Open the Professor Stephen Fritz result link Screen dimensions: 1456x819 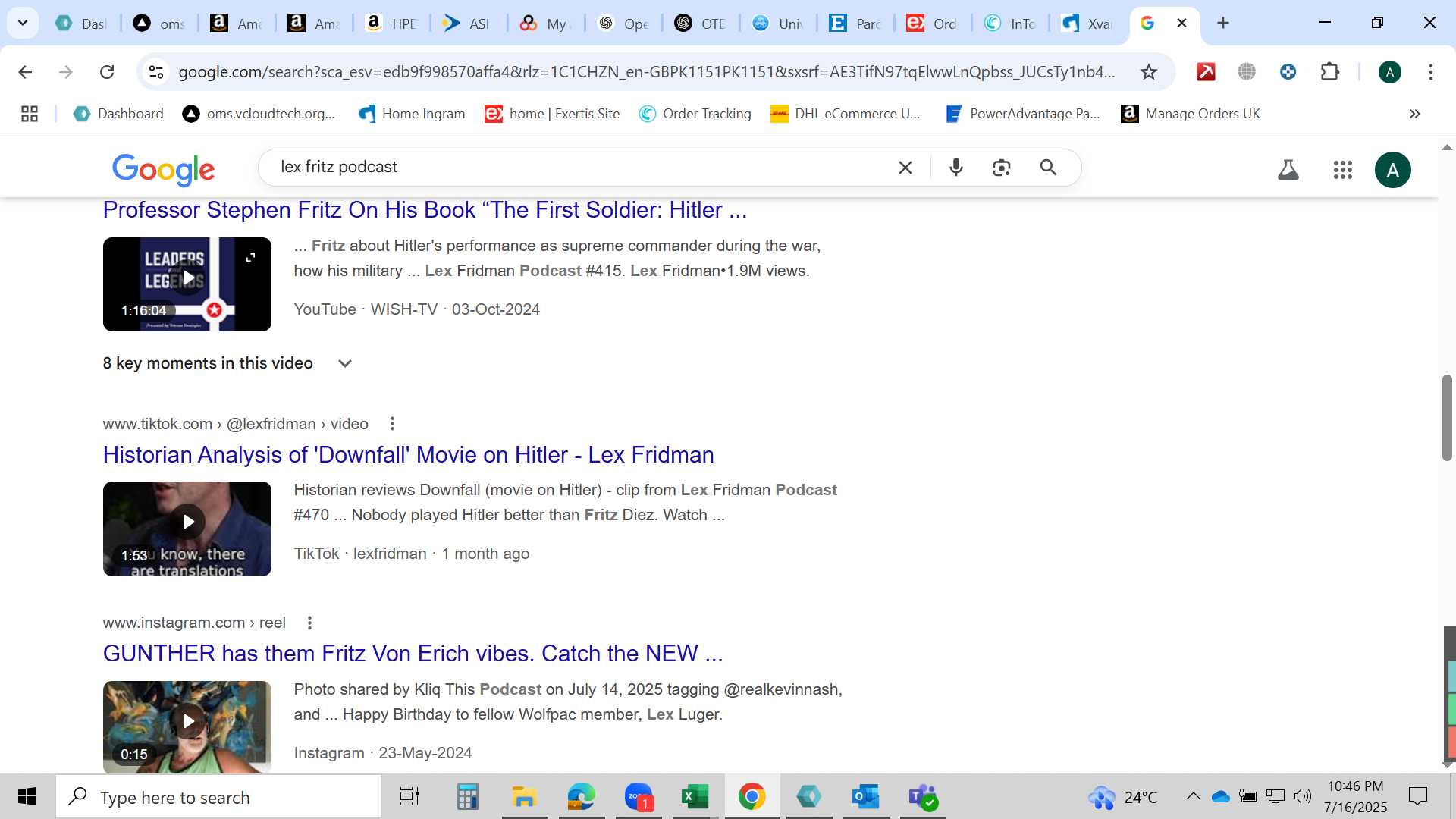click(425, 210)
